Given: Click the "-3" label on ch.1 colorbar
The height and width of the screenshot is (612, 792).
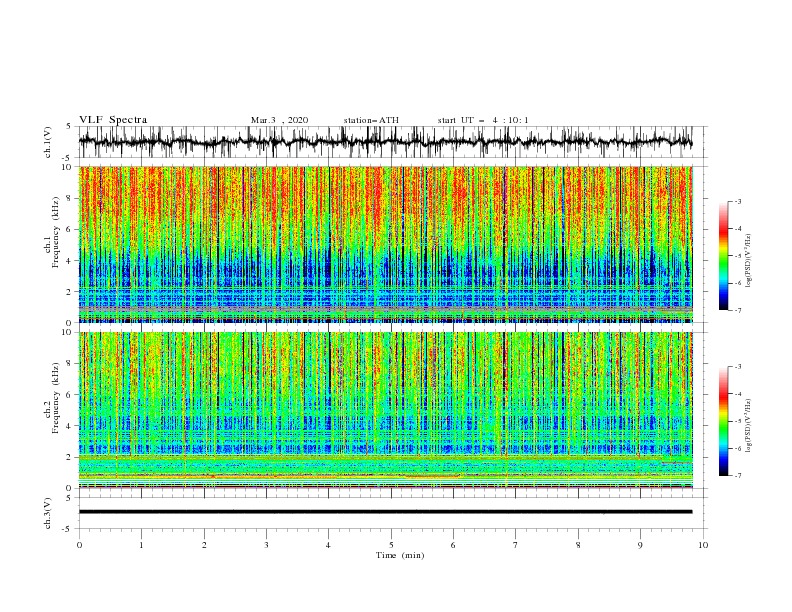Looking at the screenshot, I should (738, 201).
